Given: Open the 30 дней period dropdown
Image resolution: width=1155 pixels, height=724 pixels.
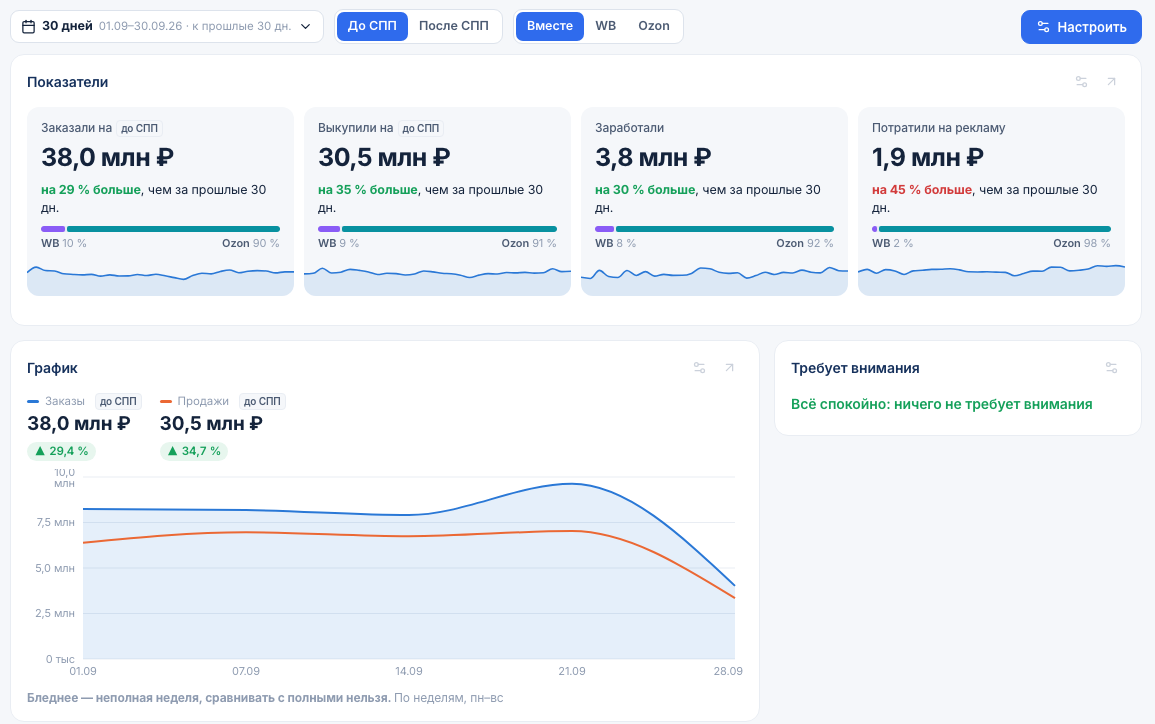Looking at the screenshot, I should 166,27.
